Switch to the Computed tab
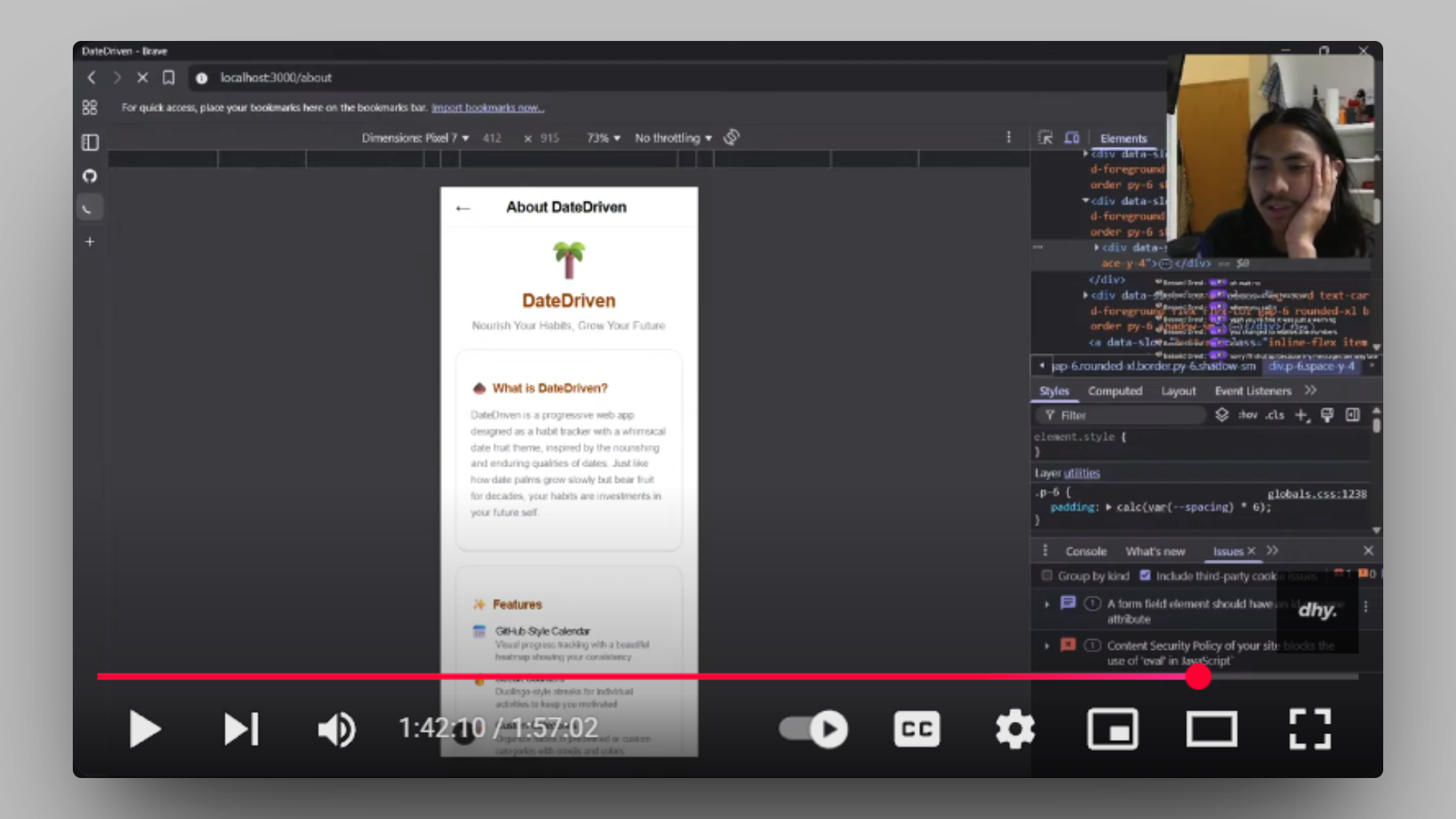Screen dimensions: 1456x819 tap(1115, 391)
